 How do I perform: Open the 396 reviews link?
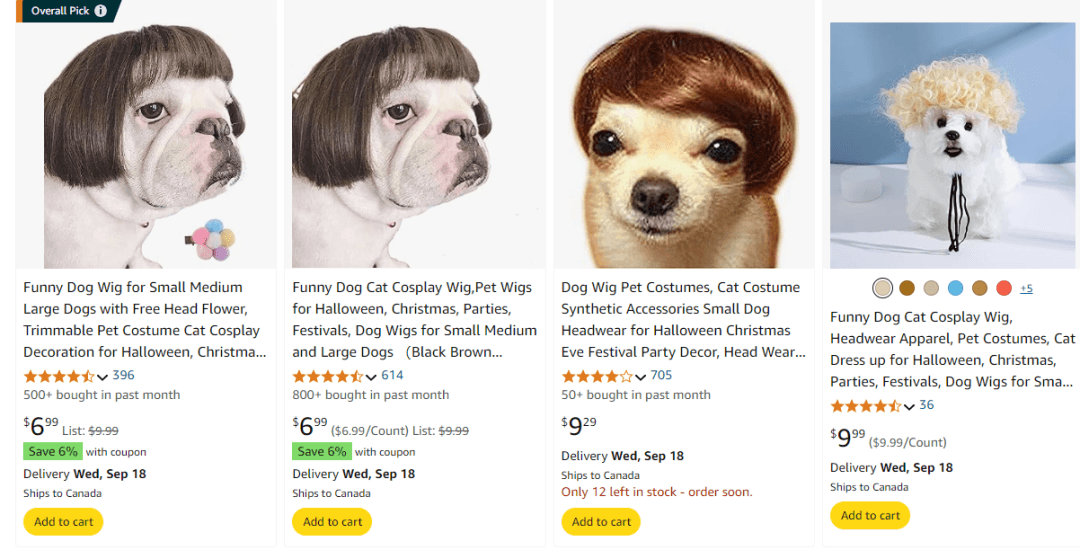click(x=123, y=376)
